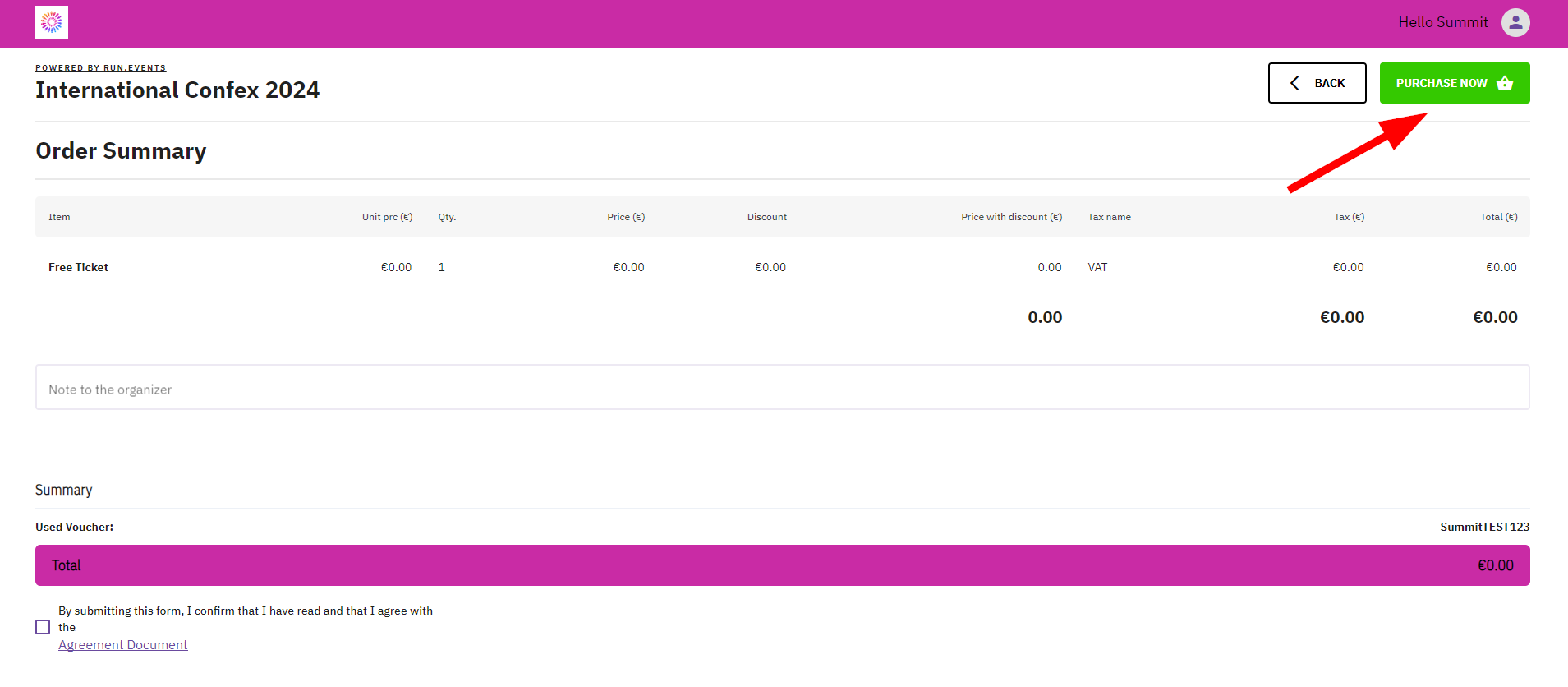The height and width of the screenshot is (687, 1568).
Task: Click the International Confex 2024 title
Action: [x=177, y=90]
